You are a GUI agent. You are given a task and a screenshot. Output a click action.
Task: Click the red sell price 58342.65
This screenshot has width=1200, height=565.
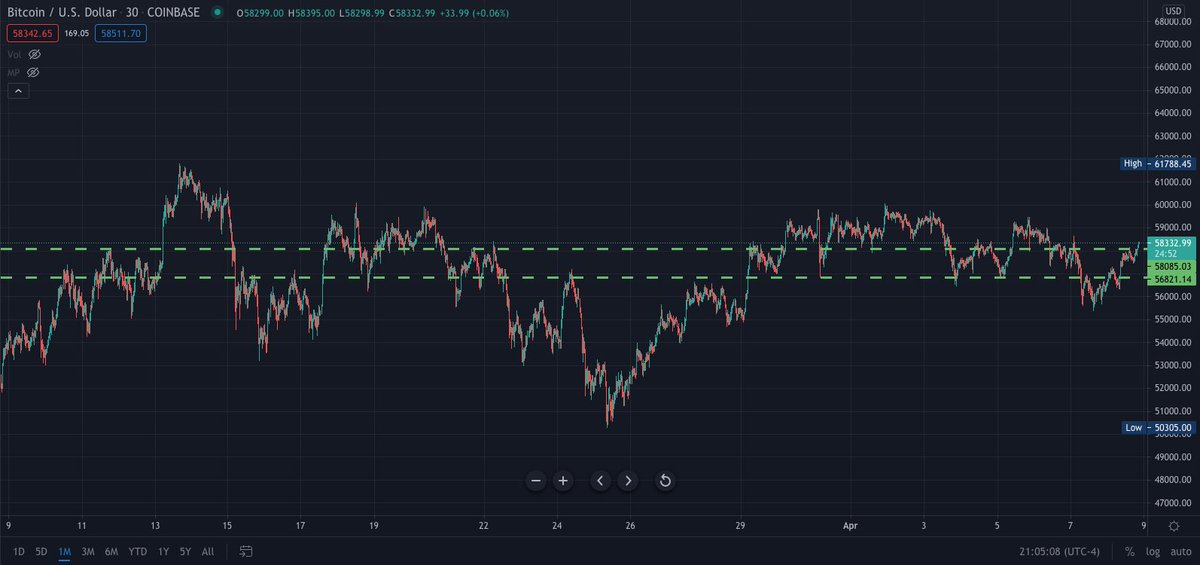33,33
